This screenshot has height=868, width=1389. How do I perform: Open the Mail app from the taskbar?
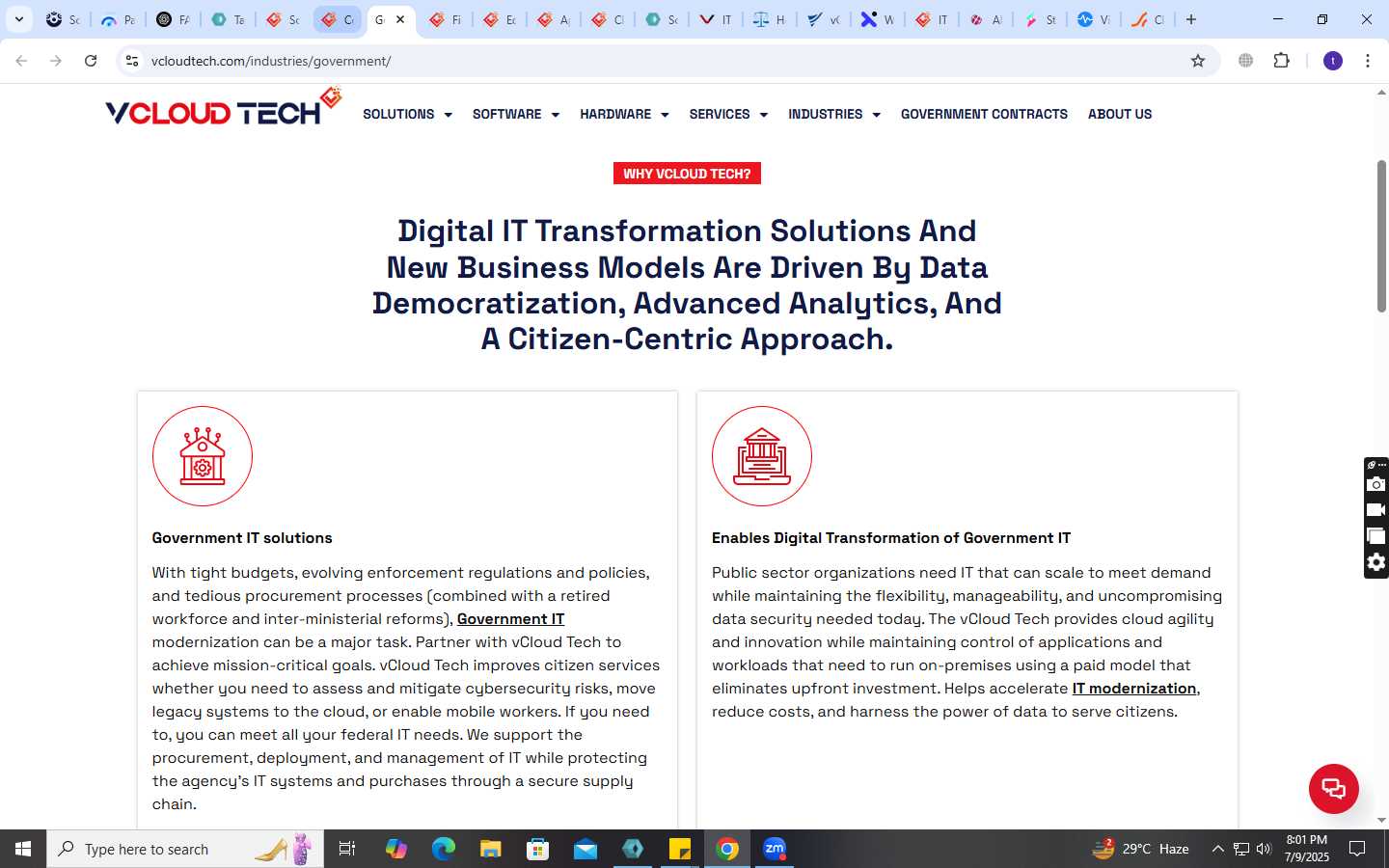click(x=586, y=849)
